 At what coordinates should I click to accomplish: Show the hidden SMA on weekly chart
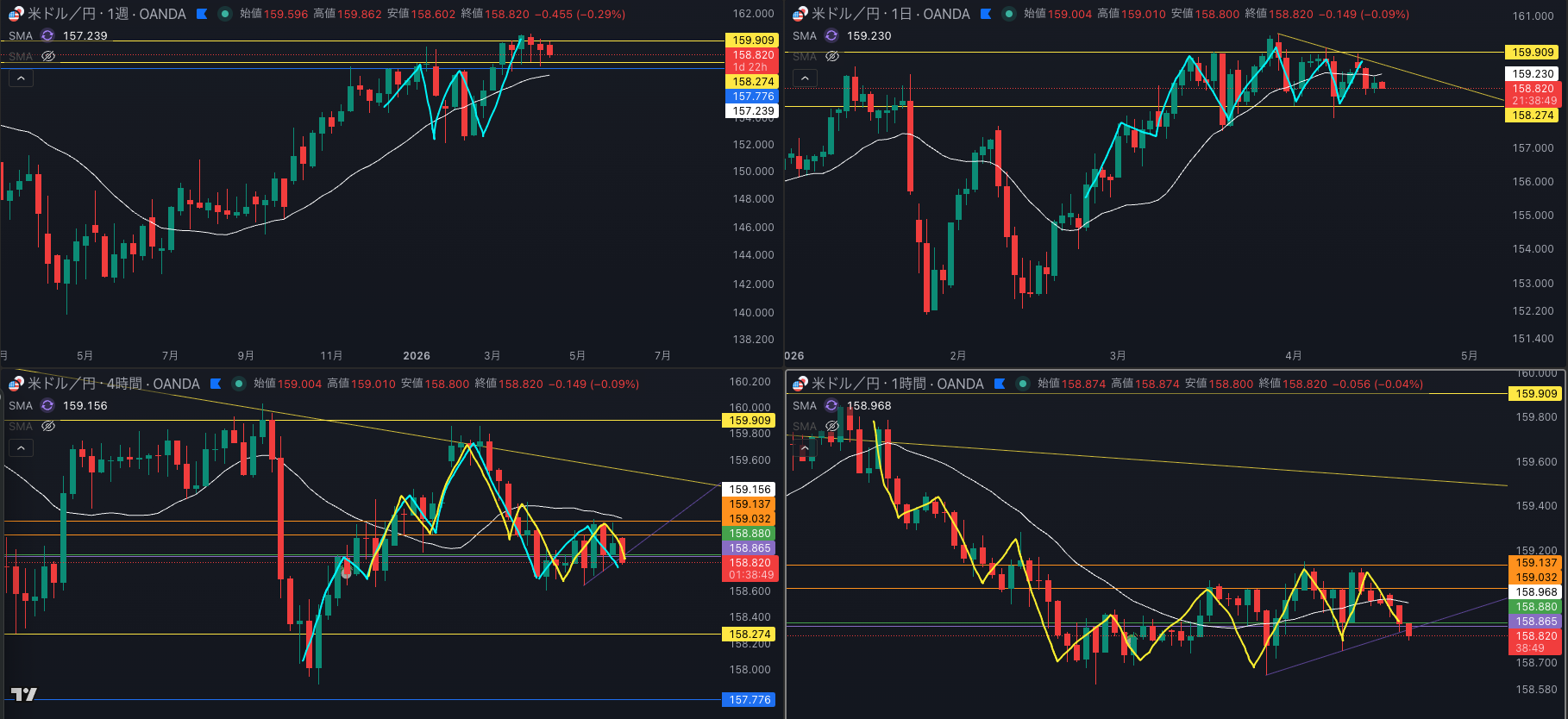point(48,56)
